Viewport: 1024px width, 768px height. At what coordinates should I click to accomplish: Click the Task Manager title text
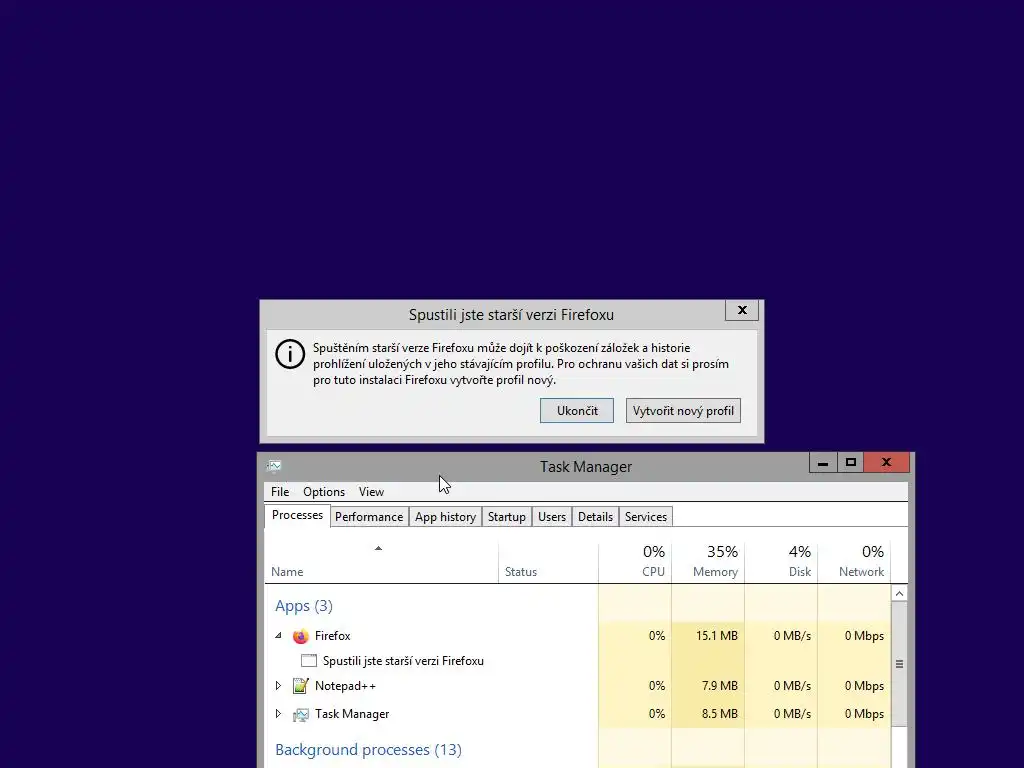(586, 467)
